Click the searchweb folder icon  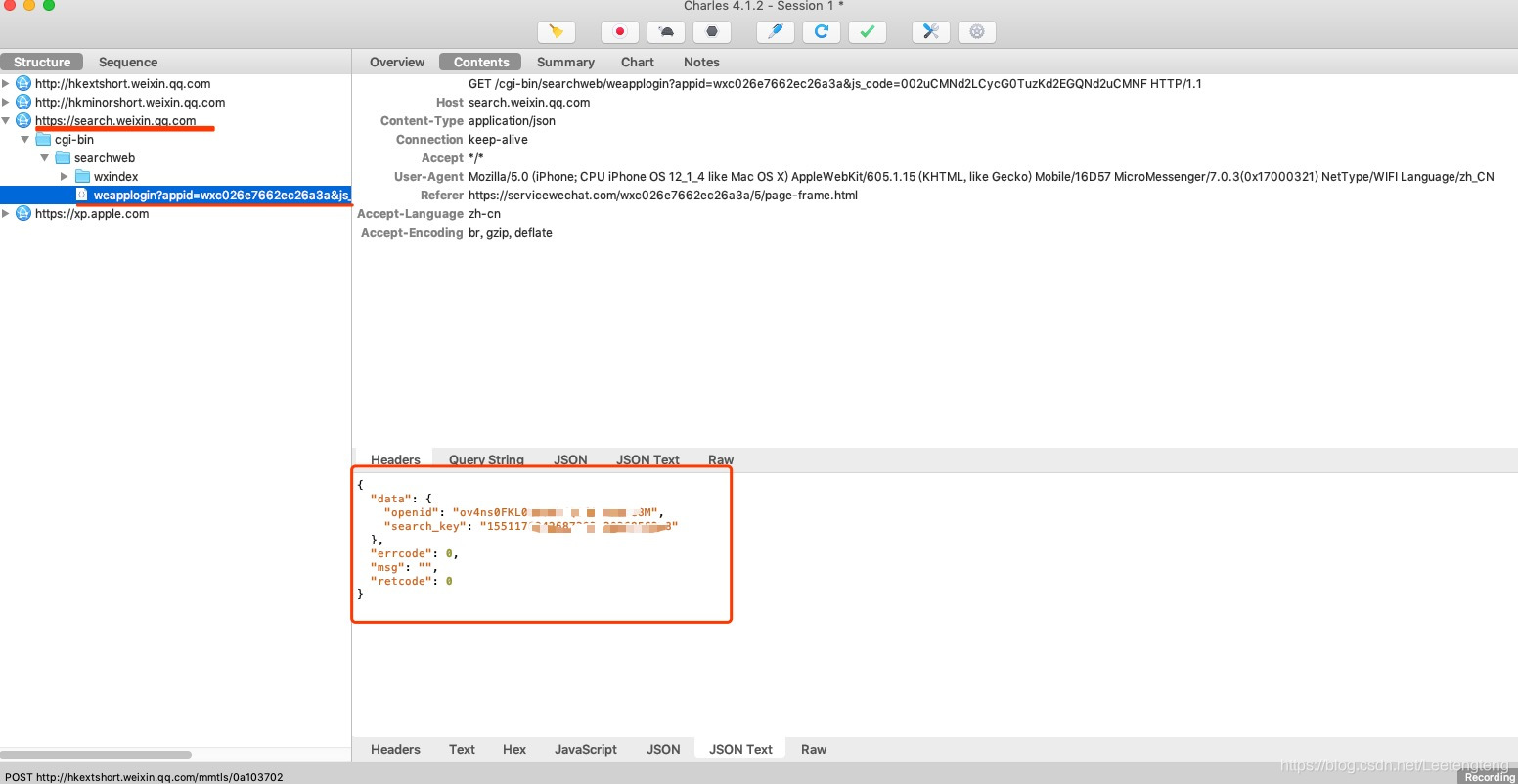(x=63, y=157)
